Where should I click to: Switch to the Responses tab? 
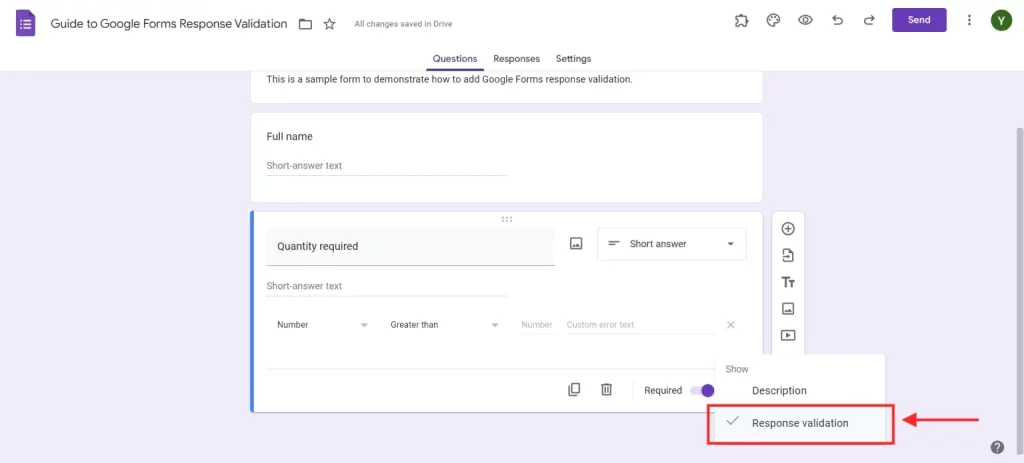pos(517,59)
